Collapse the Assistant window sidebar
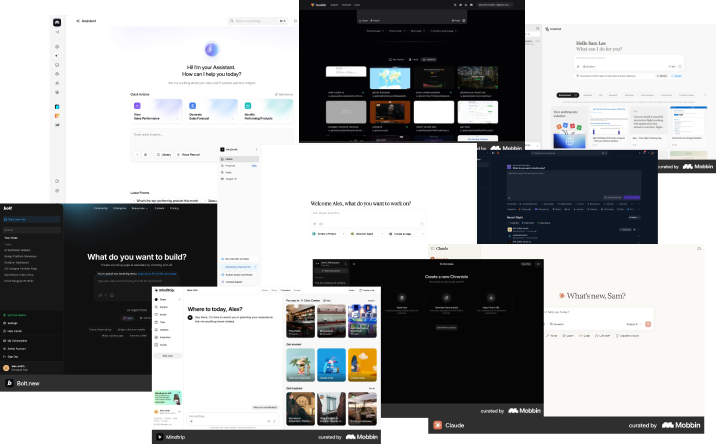The image size is (716, 445). point(57,32)
